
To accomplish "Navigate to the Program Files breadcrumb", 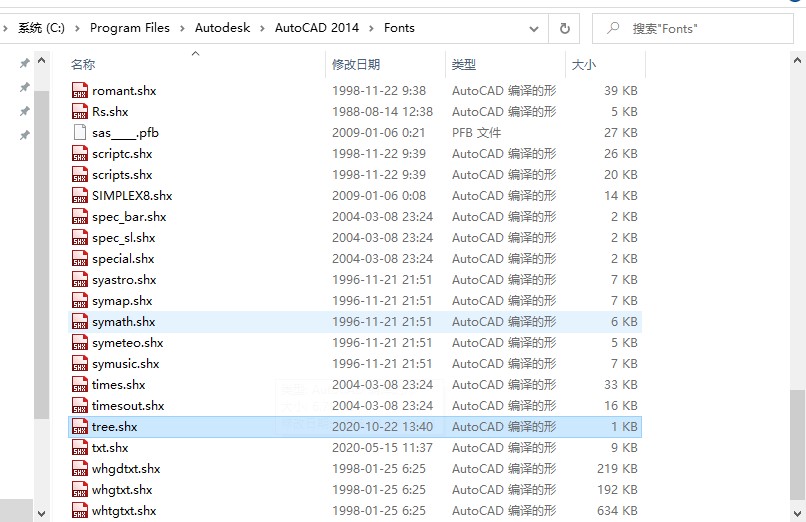I will tap(130, 28).
